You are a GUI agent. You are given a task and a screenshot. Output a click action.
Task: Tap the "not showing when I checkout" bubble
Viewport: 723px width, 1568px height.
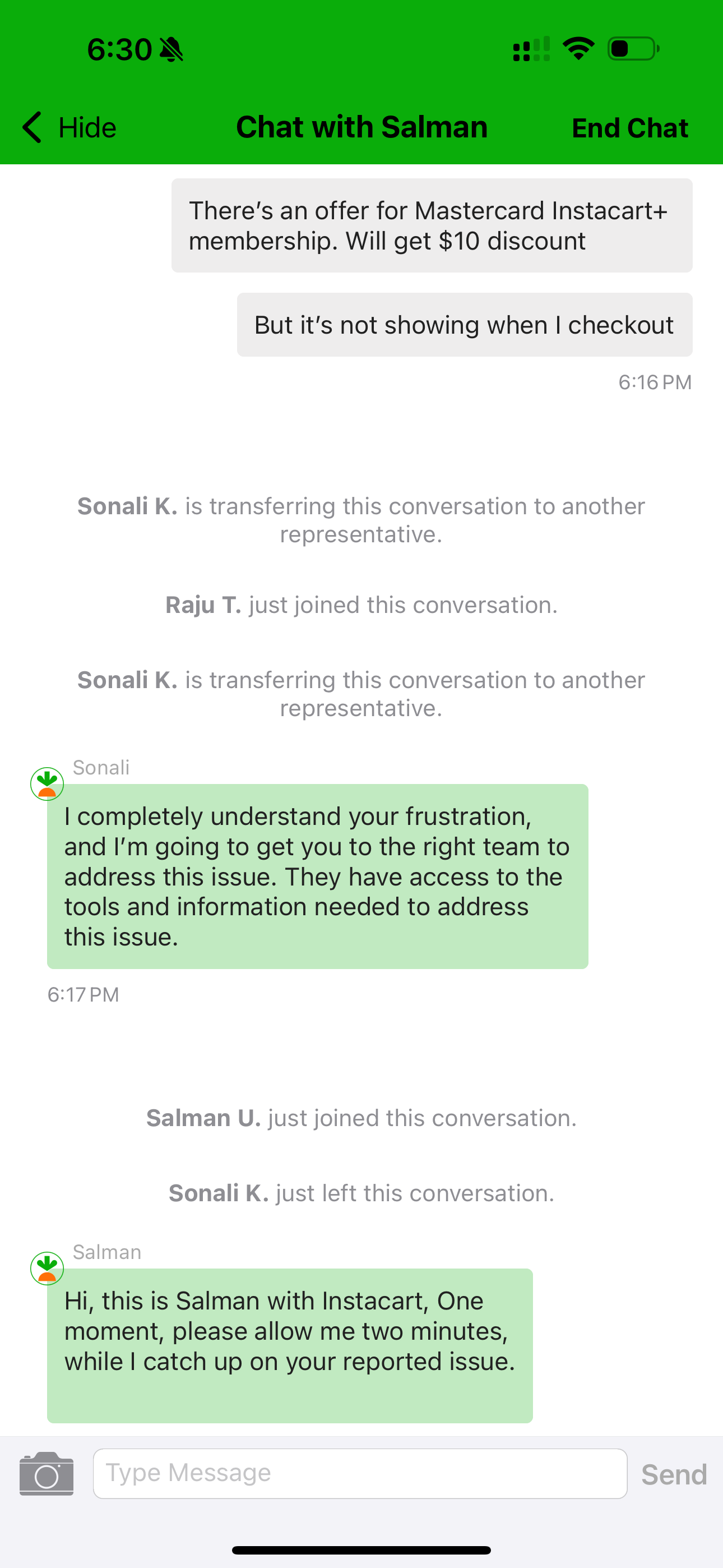click(x=465, y=325)
